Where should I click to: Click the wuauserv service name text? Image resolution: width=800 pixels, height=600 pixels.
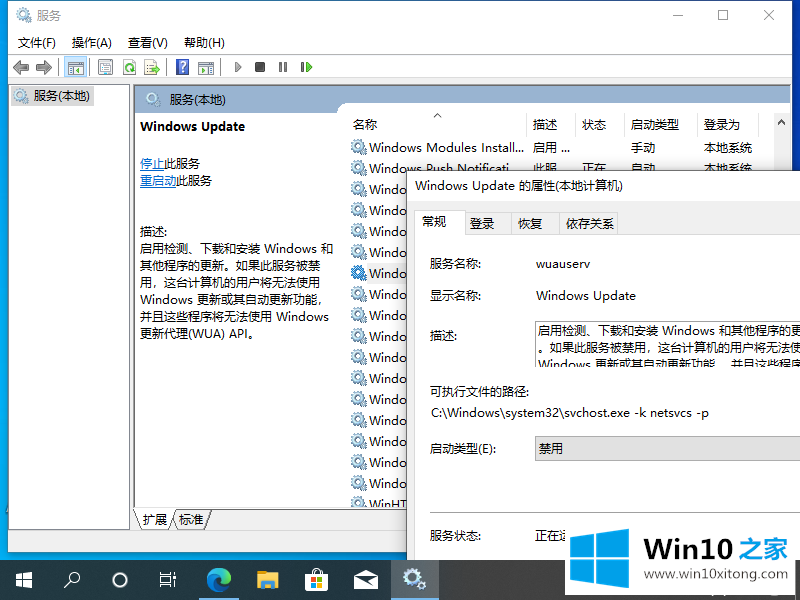[563, 264]
